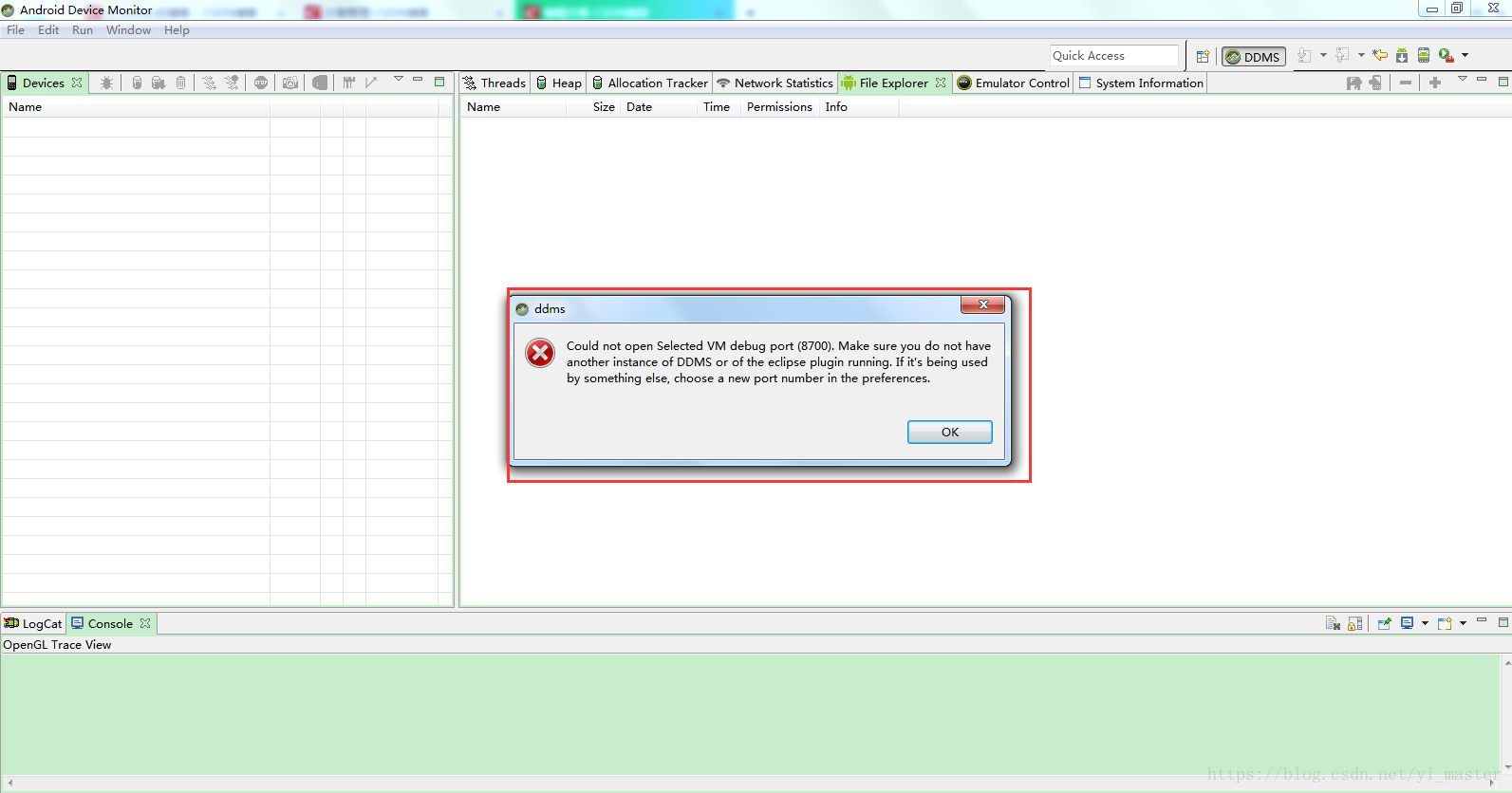Viewport: 1512px width, 793px height.
Task: Click Update Heap icon in Devices toolbar
Action: point(137,83)
